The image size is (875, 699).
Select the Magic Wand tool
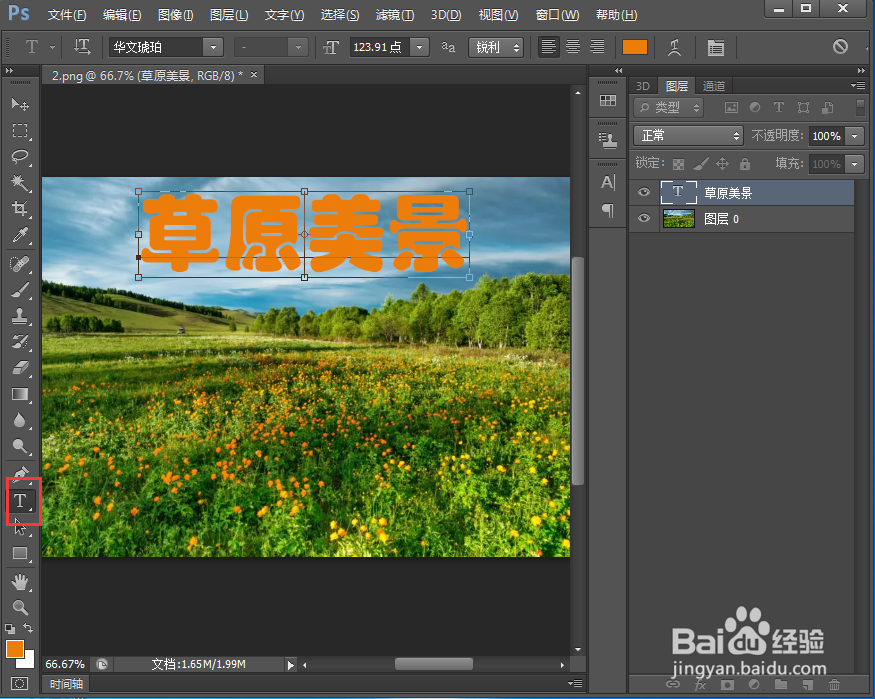click(x=22, y=184)
